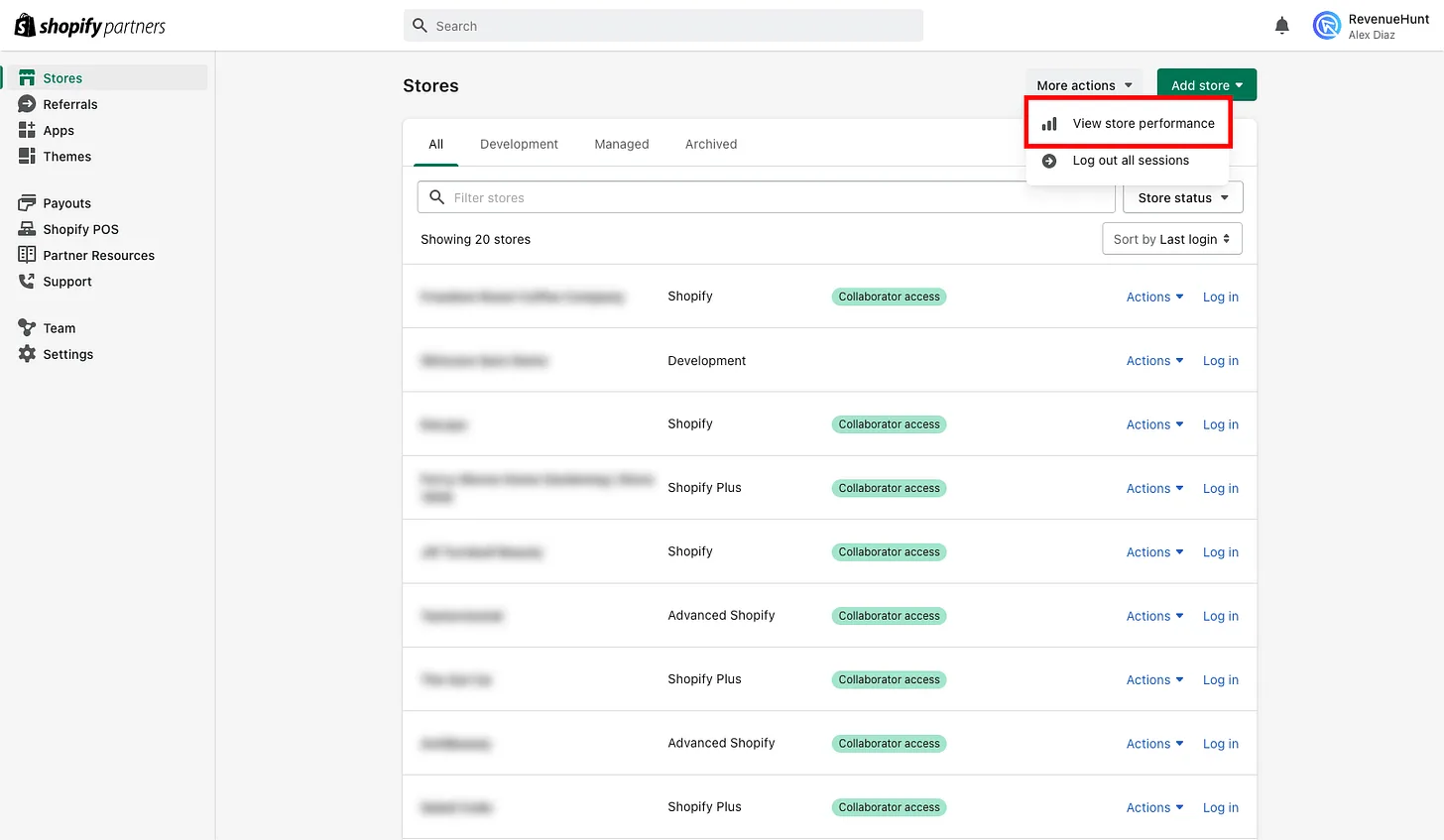1444x840 pixels.
Task: Click the Support phone icon
Action: (x=27, y=281)
